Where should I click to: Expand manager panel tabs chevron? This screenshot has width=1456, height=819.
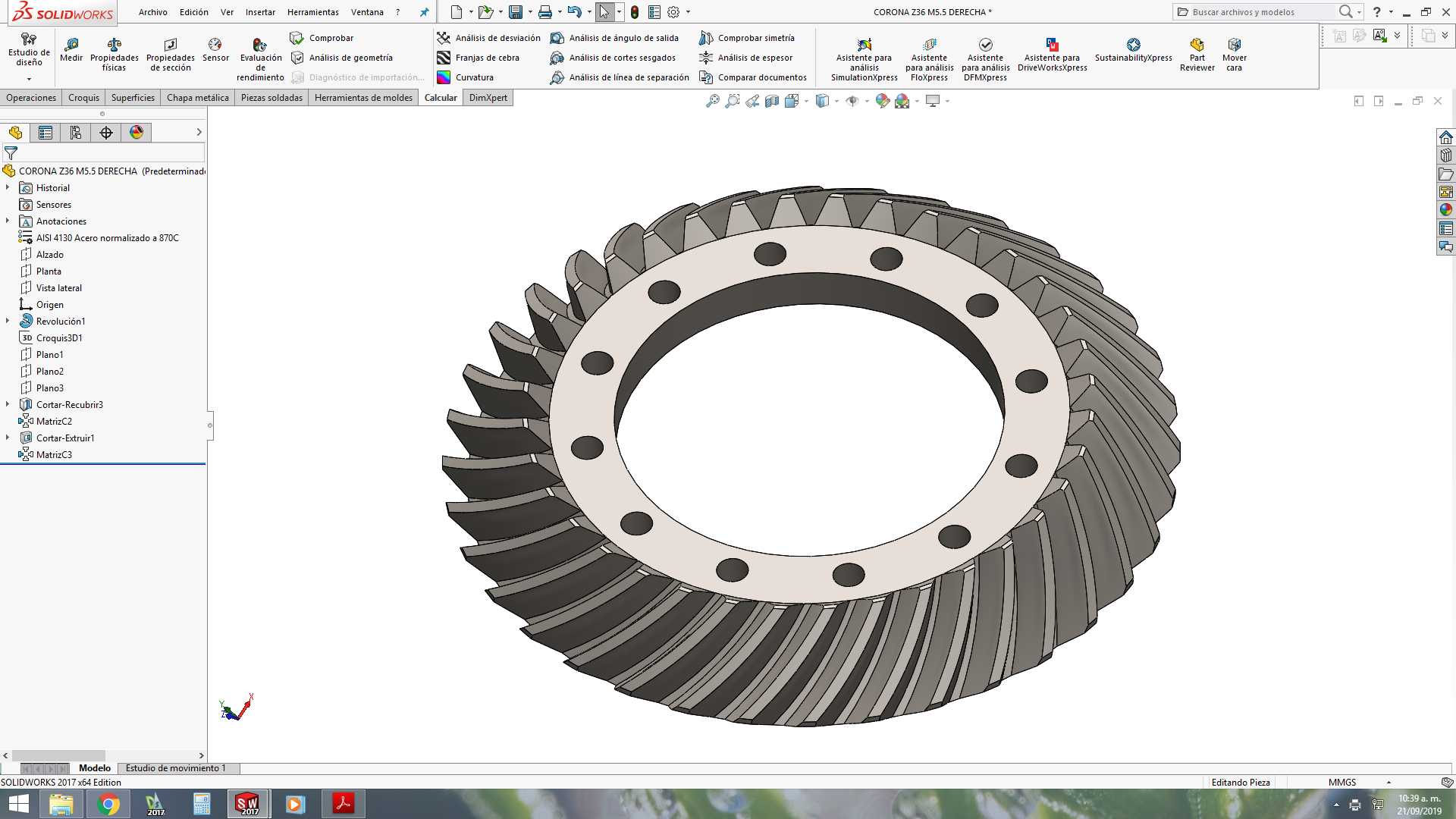point(199,133)
